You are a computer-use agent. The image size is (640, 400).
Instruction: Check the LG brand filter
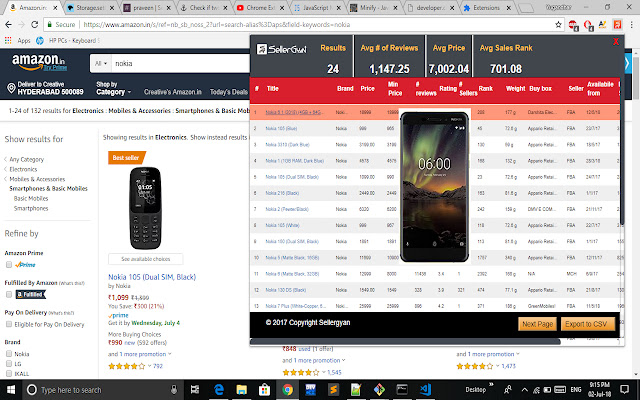(x=9, y=363)
